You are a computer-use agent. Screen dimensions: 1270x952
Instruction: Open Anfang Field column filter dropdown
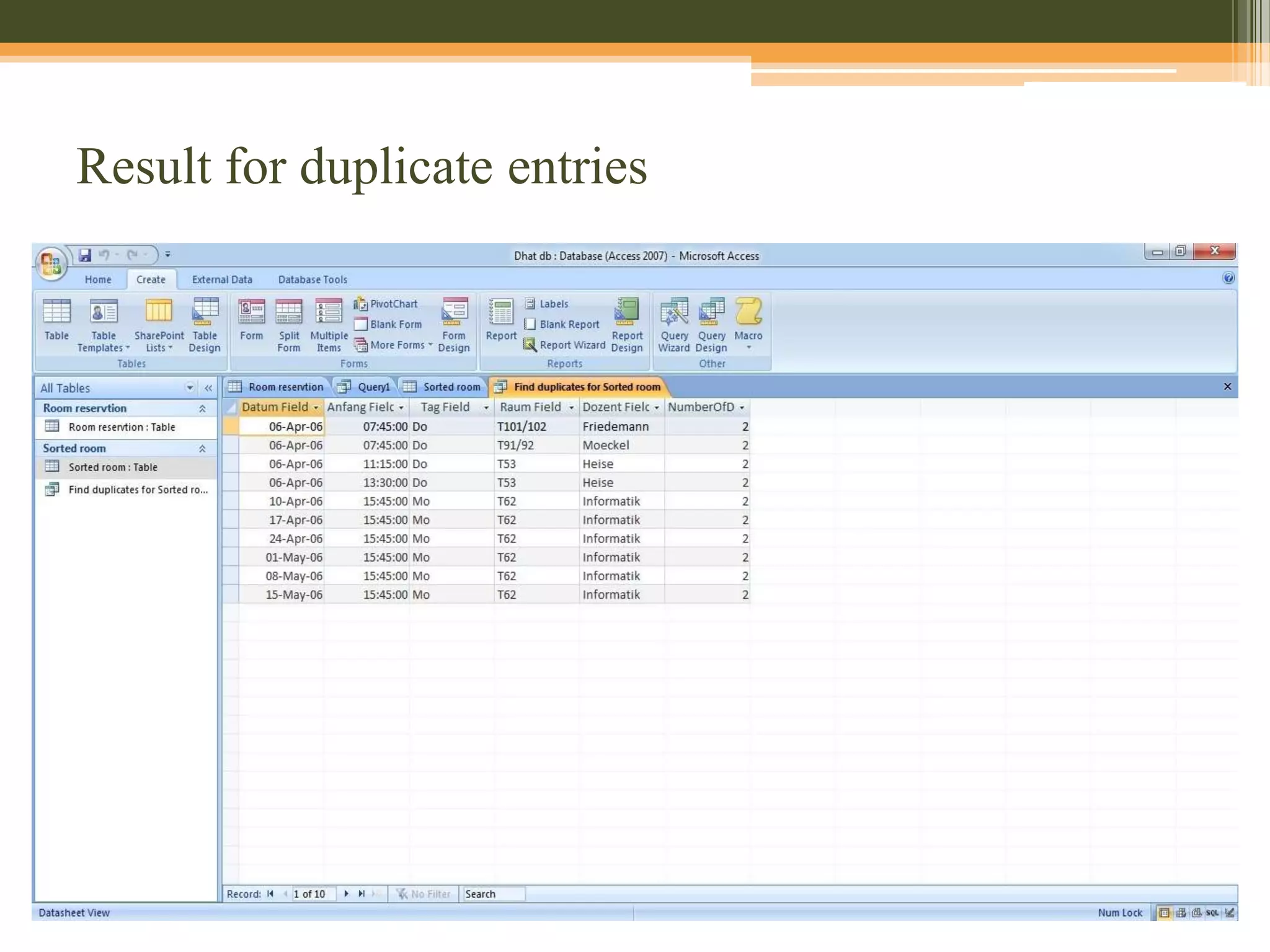pyautogui.click(x=401, y=408)
